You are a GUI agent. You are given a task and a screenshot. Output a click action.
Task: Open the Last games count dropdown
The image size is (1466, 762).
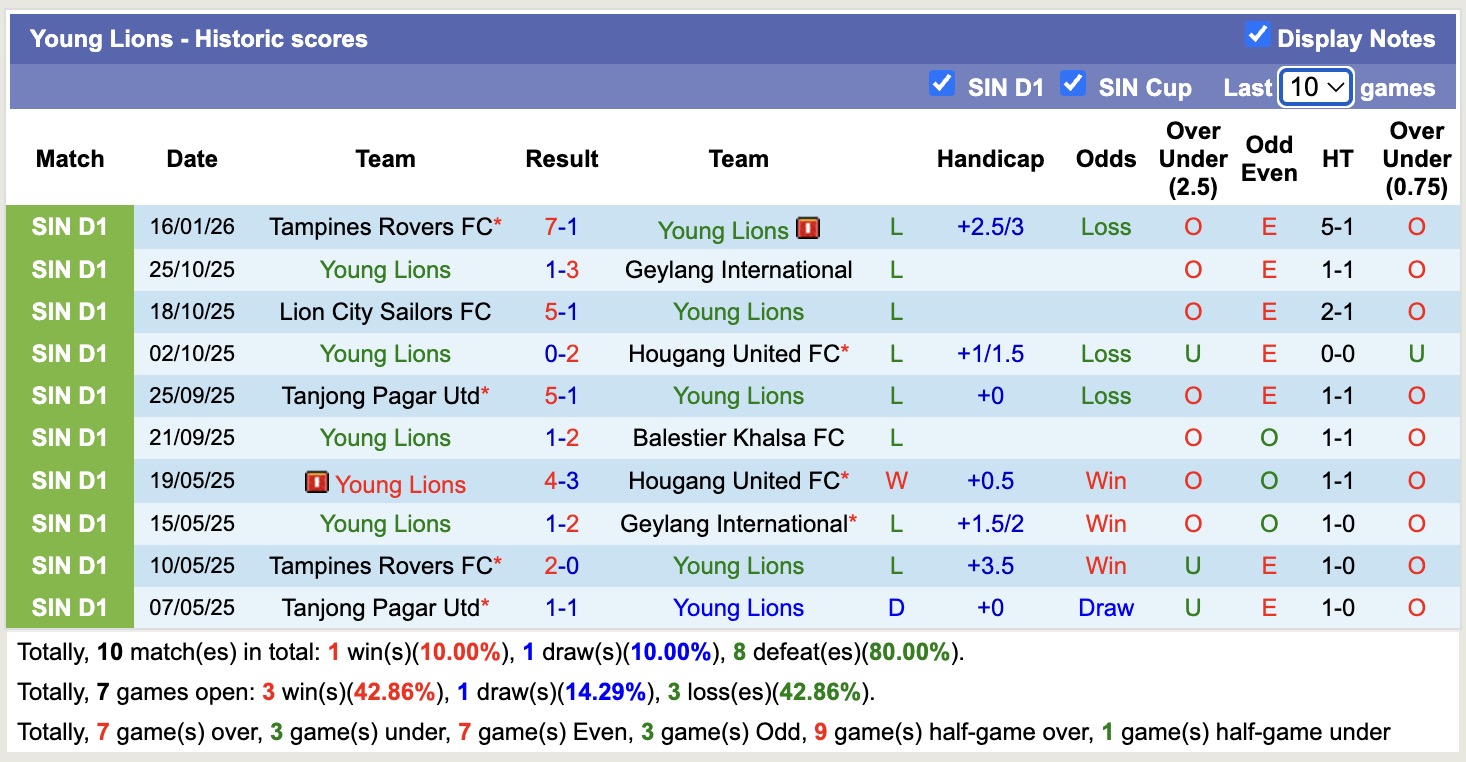[1314, 87]
